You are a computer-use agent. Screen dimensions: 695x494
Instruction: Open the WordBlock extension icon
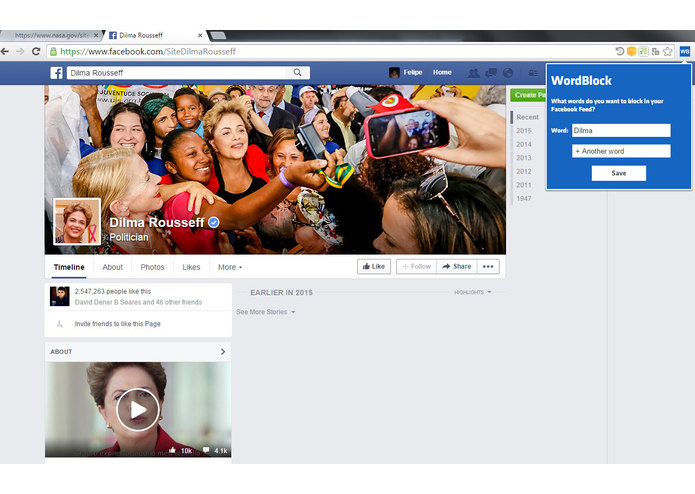[684, 51]
